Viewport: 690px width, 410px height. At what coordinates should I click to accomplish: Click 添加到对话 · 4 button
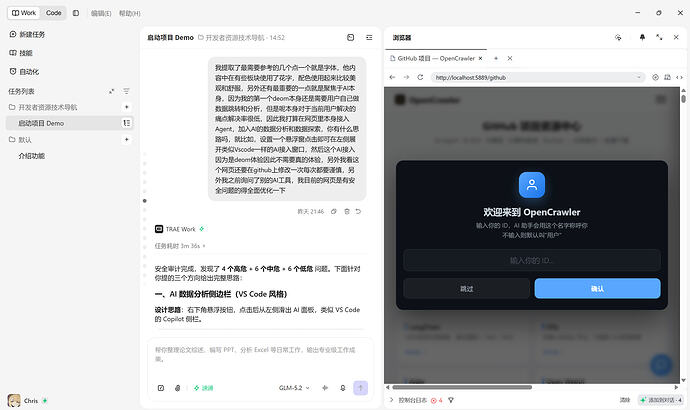[661, 400]
